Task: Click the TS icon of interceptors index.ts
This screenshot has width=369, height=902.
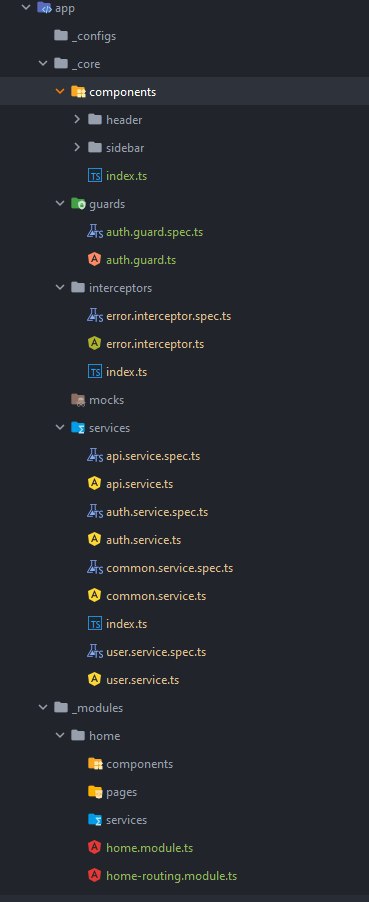Action: (95, 372)
